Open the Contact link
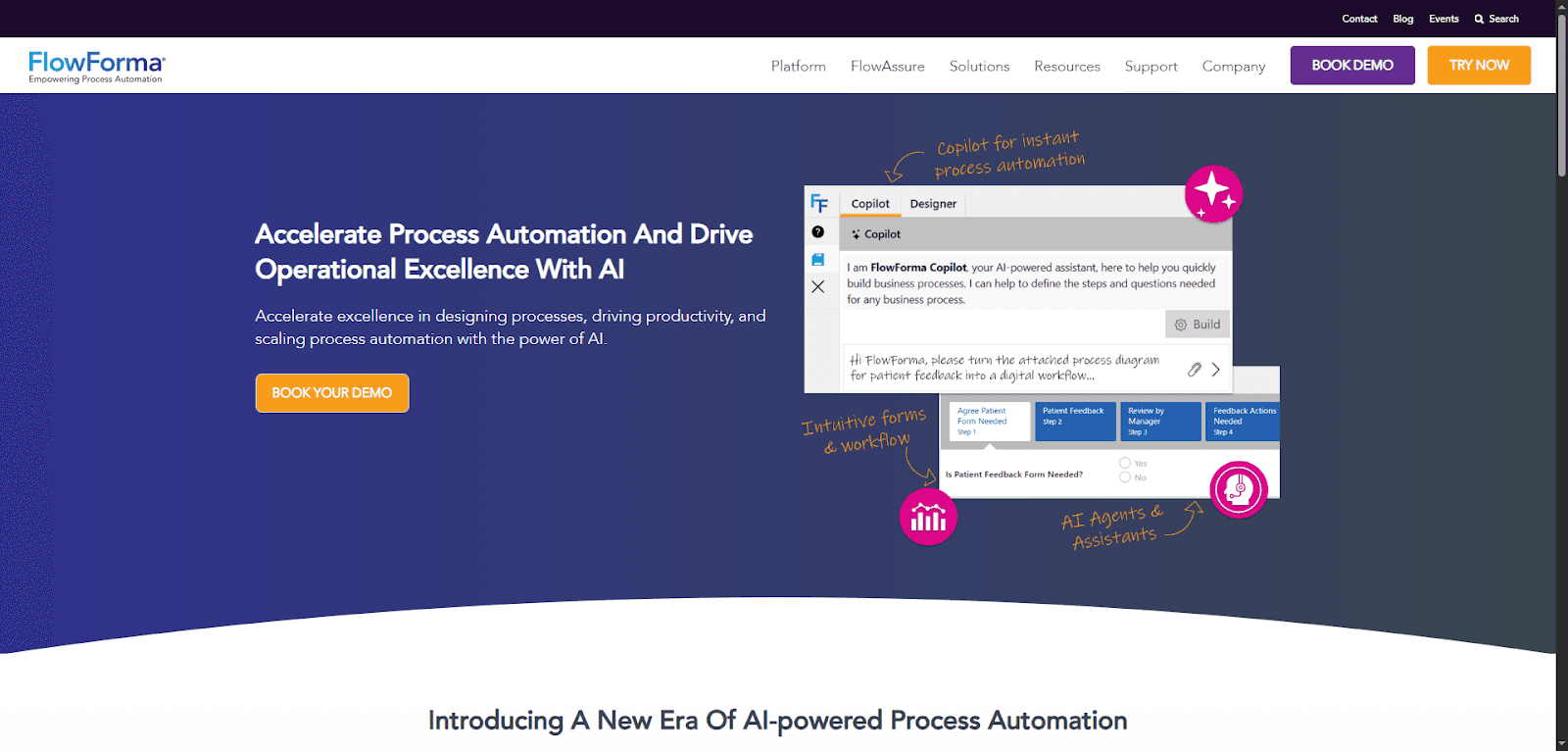This screenshot has width=1568, height=751. click(x=1359, y=19)
